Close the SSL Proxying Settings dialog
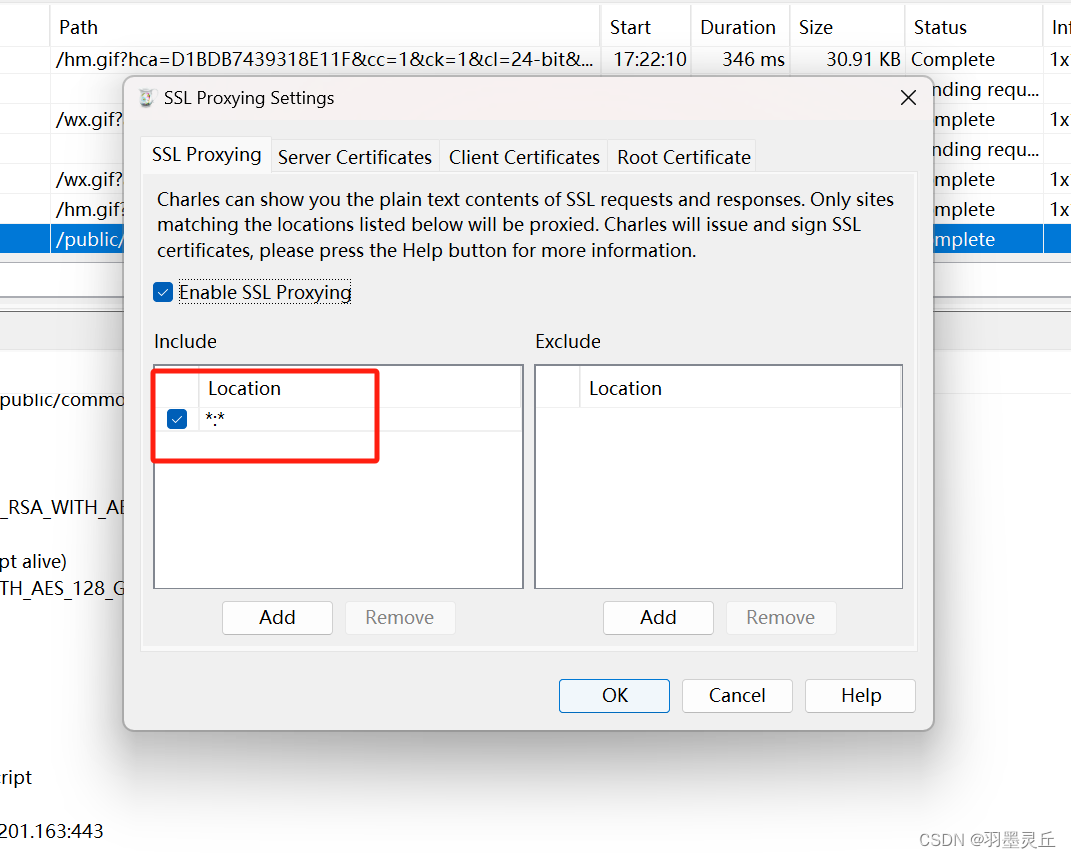 [908, 98]
